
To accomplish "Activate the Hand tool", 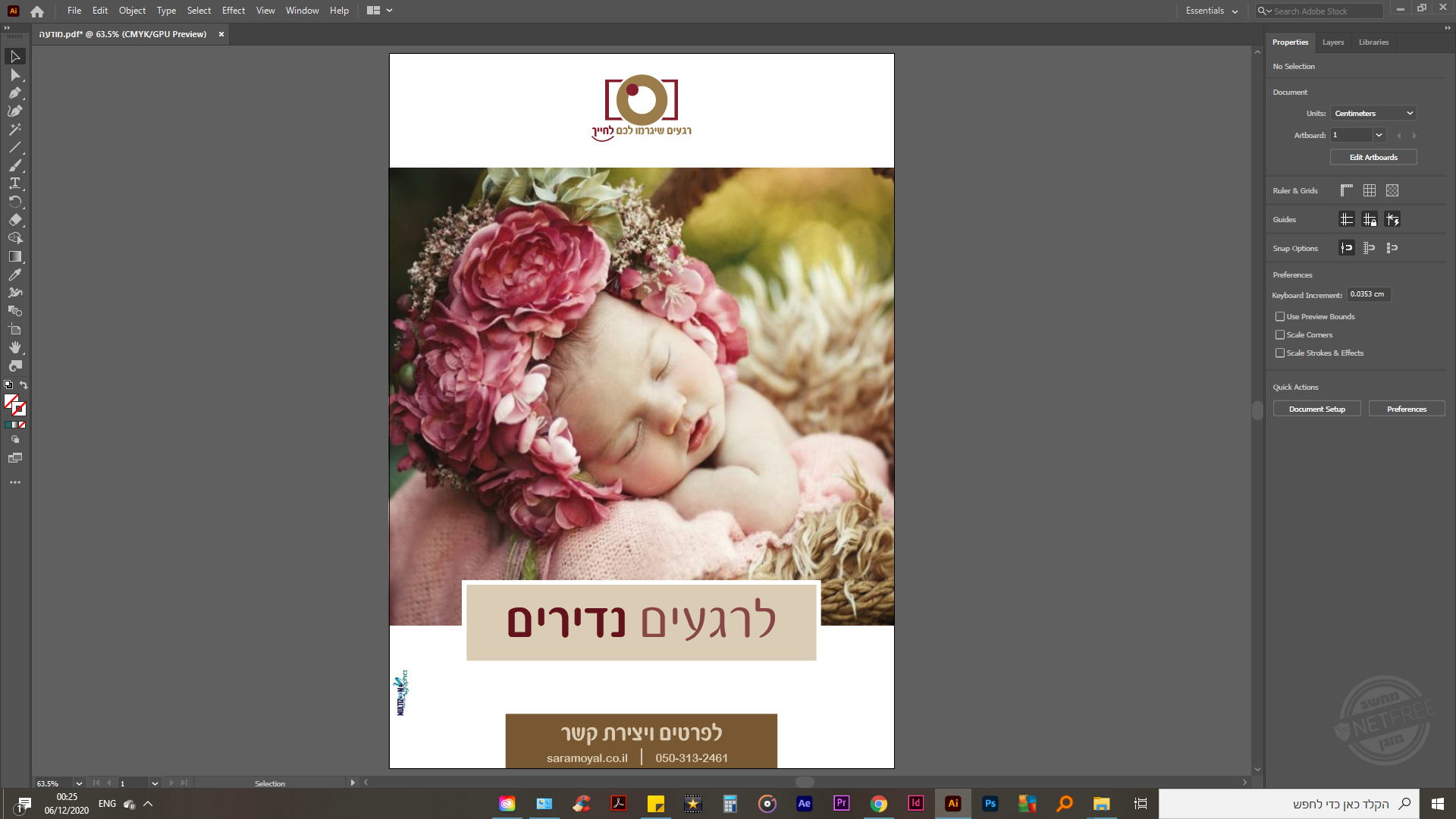I will 14,347.
